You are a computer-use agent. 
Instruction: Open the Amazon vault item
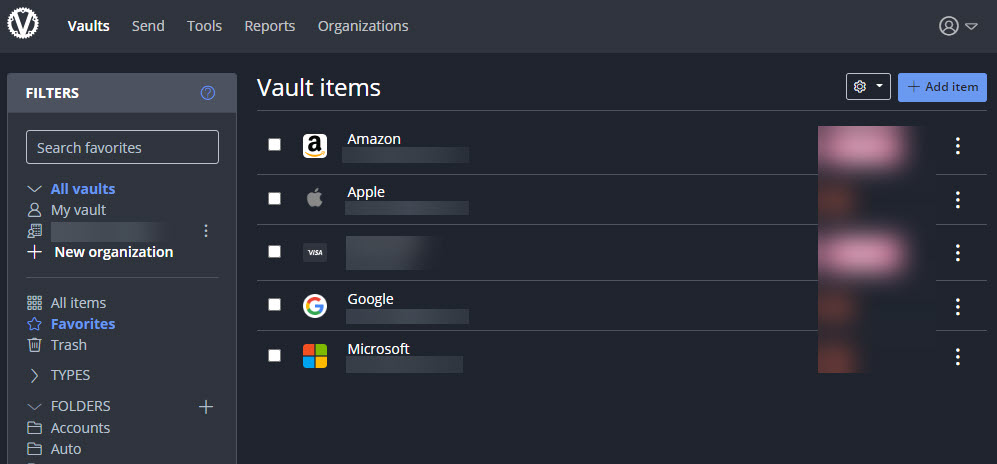point(374,139)
